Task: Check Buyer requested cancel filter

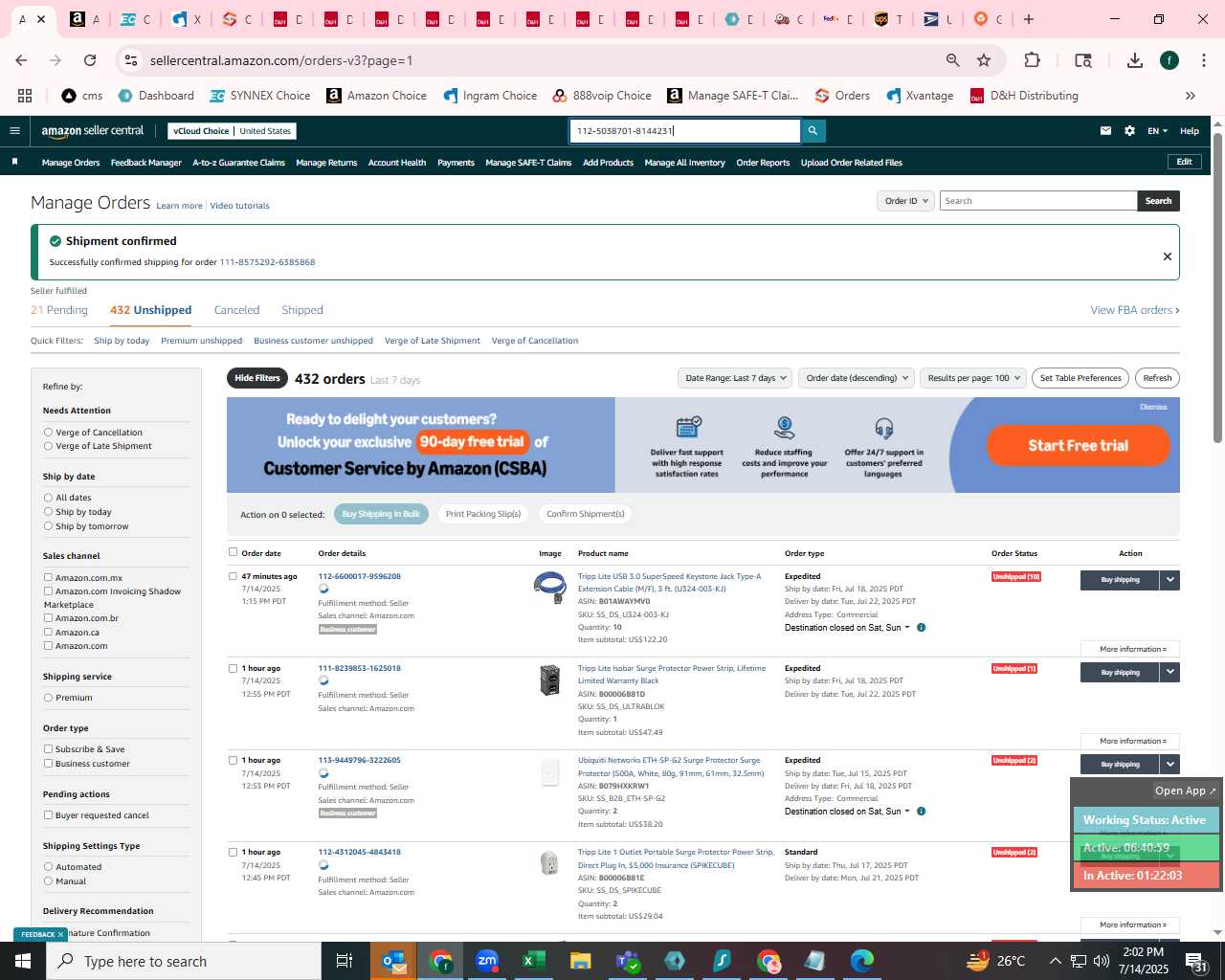Action: coord(48,815)
